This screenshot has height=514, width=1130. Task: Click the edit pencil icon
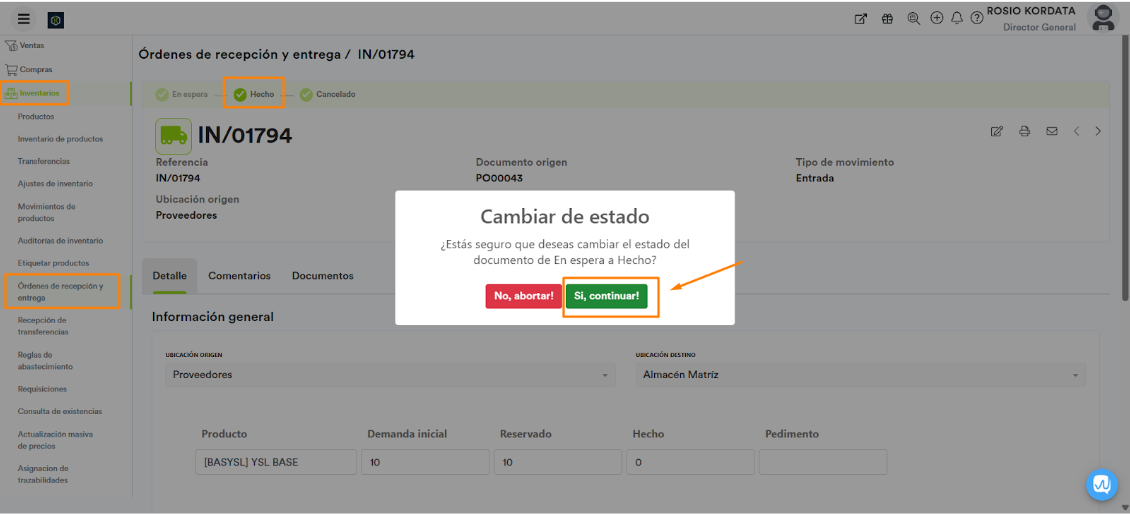tap(996, 131)
